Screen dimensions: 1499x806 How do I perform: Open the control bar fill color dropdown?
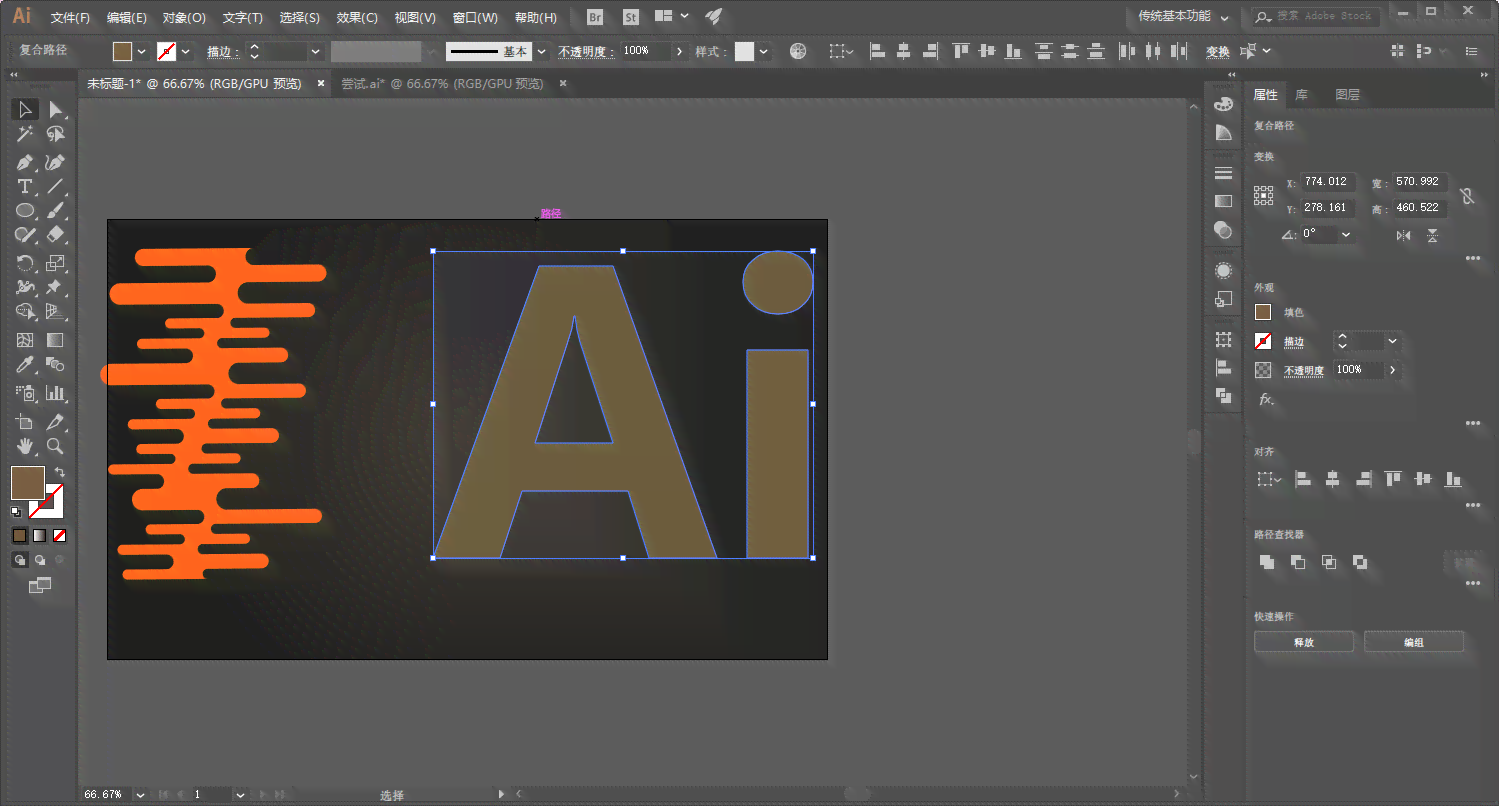coord(142,51)
